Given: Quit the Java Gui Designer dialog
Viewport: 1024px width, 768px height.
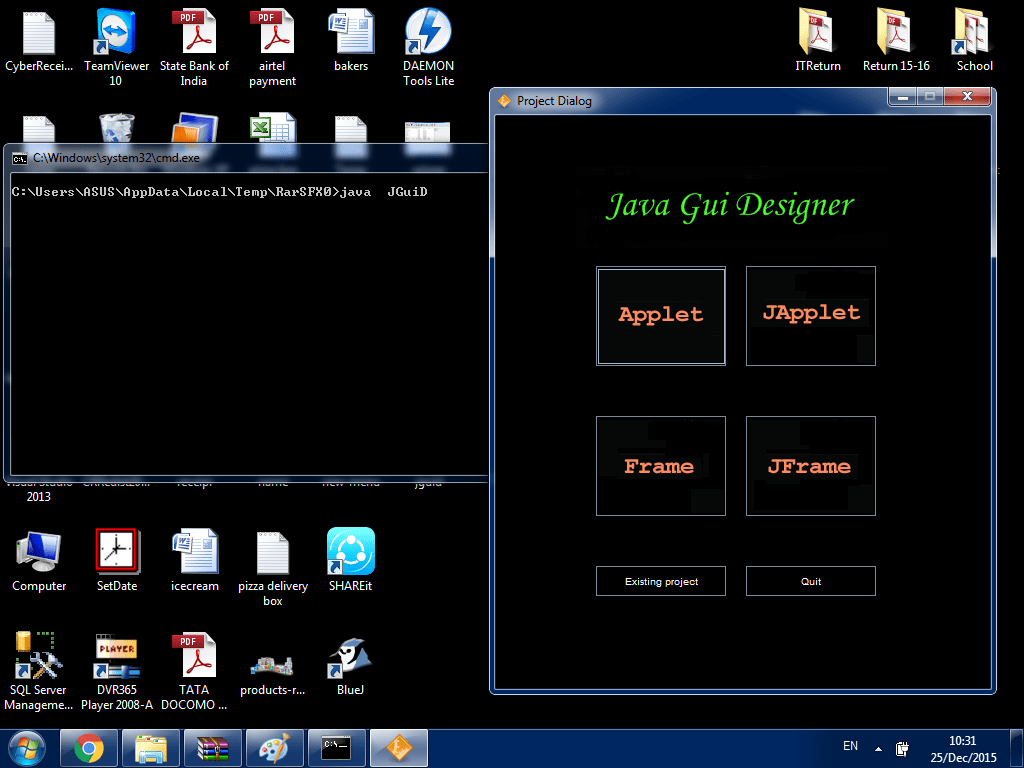Looking at the screenshot, I should 810,580.
